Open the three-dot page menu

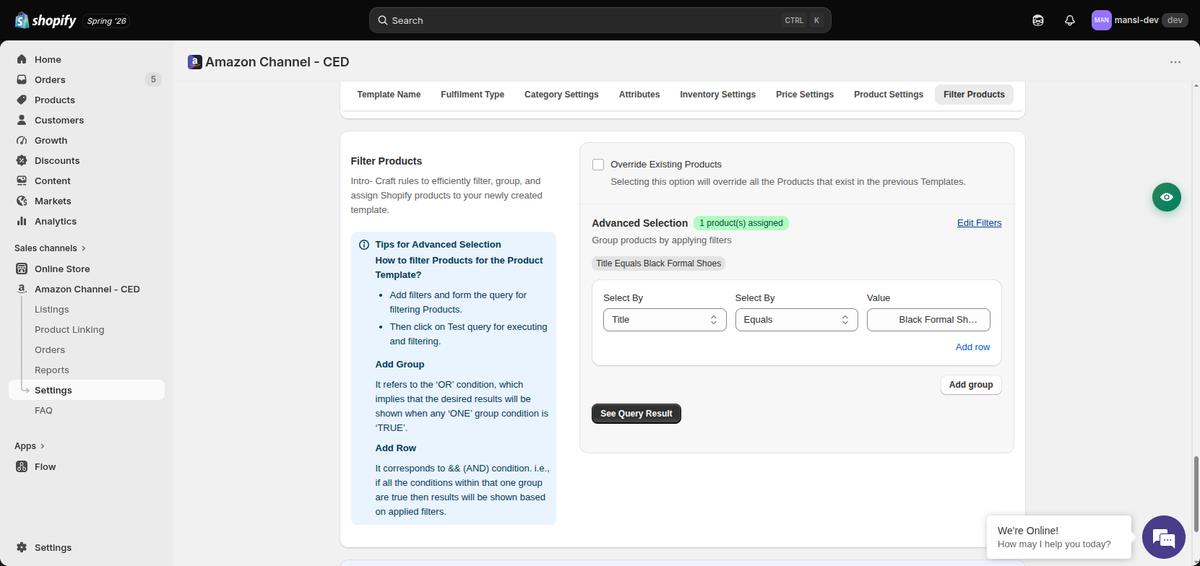(x=1175, y=62)
